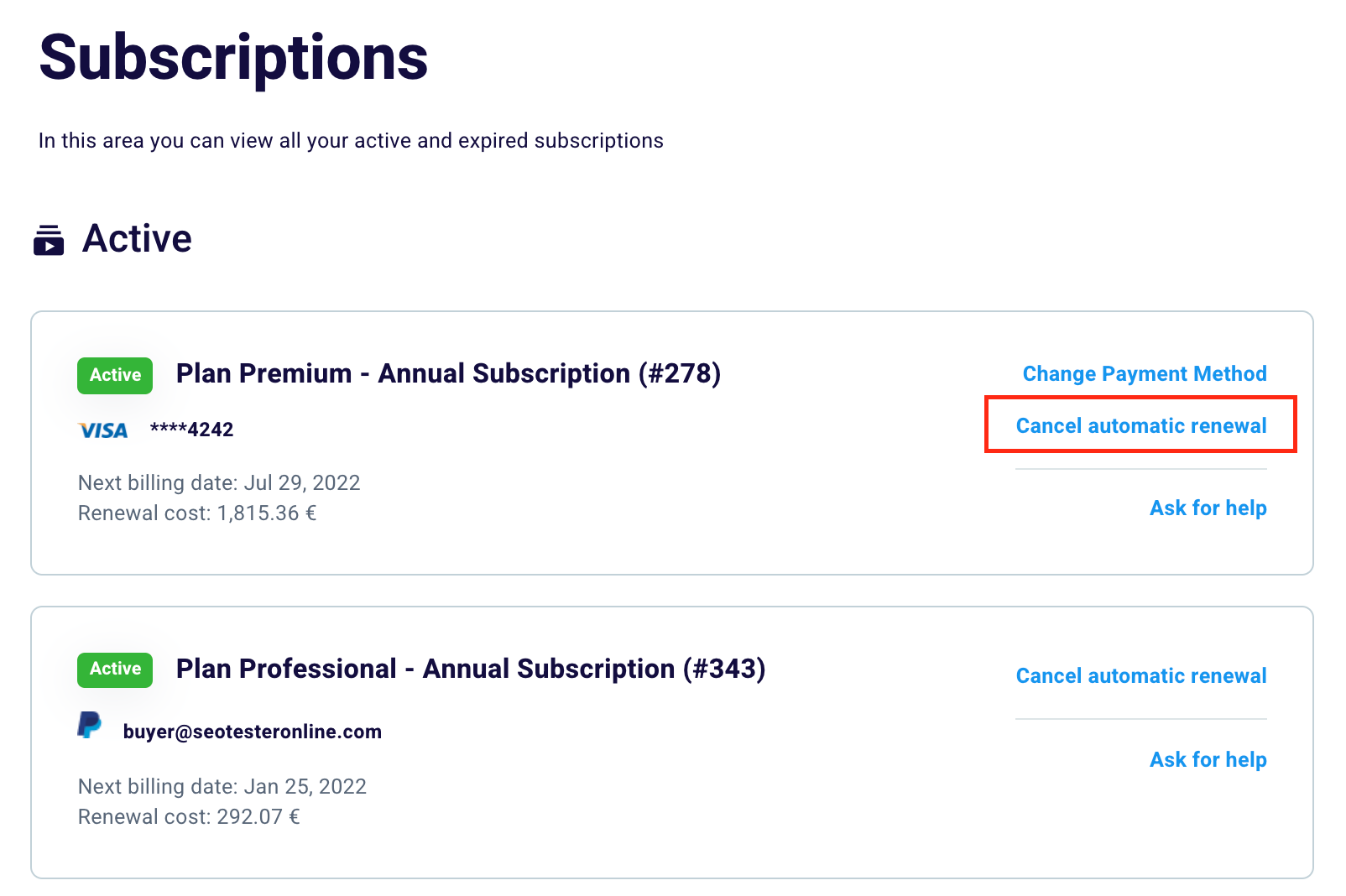
Task: Click the 1,815.36 € renewal cost
Action: [x=266, y=513]
